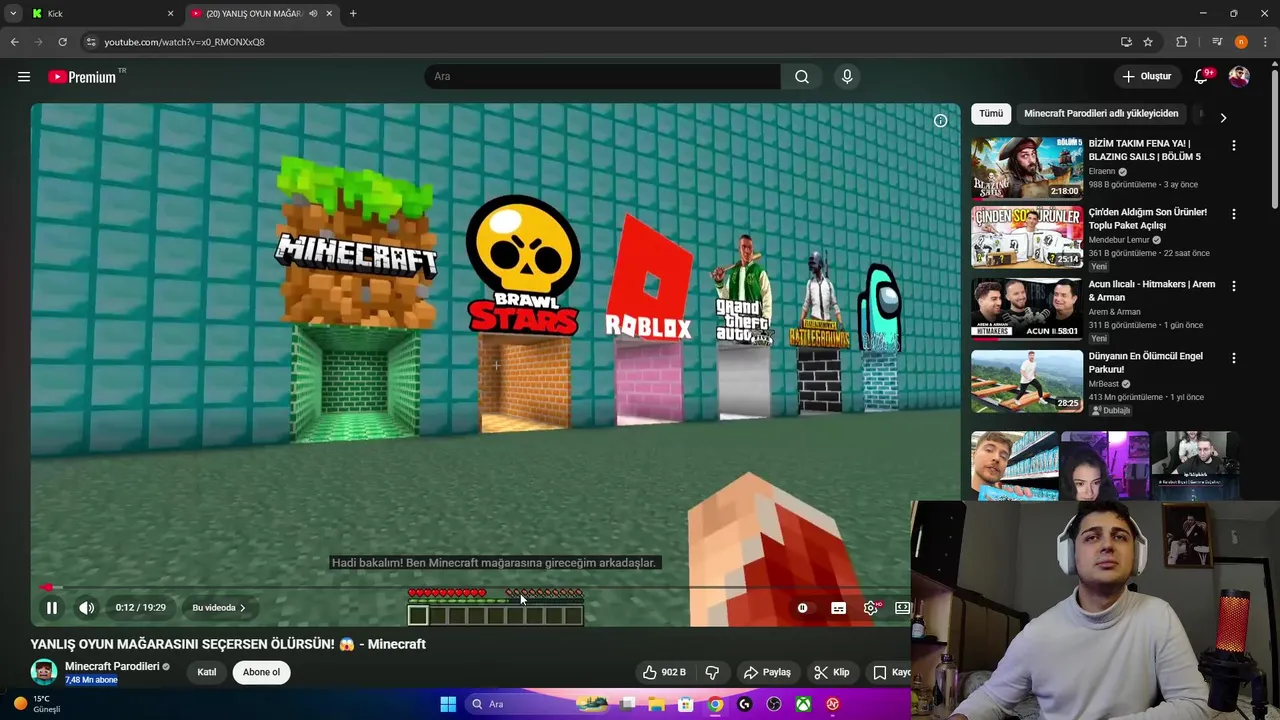The image size is (1280, 720).
Task: Pause the video with the pause button
Action: (51, 607)
